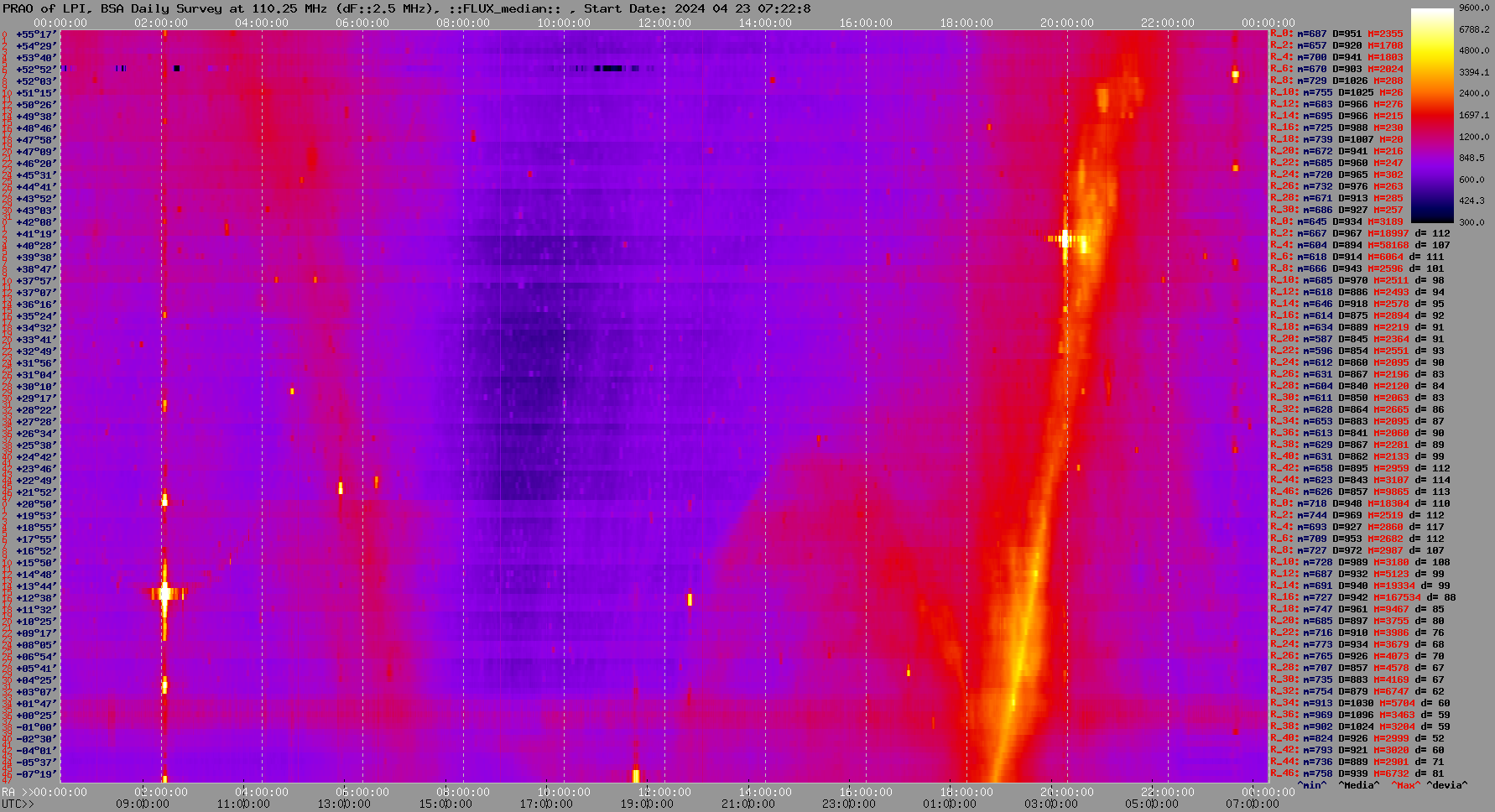Click the black dropout segment in the +52°52' row

click(608, 68)
